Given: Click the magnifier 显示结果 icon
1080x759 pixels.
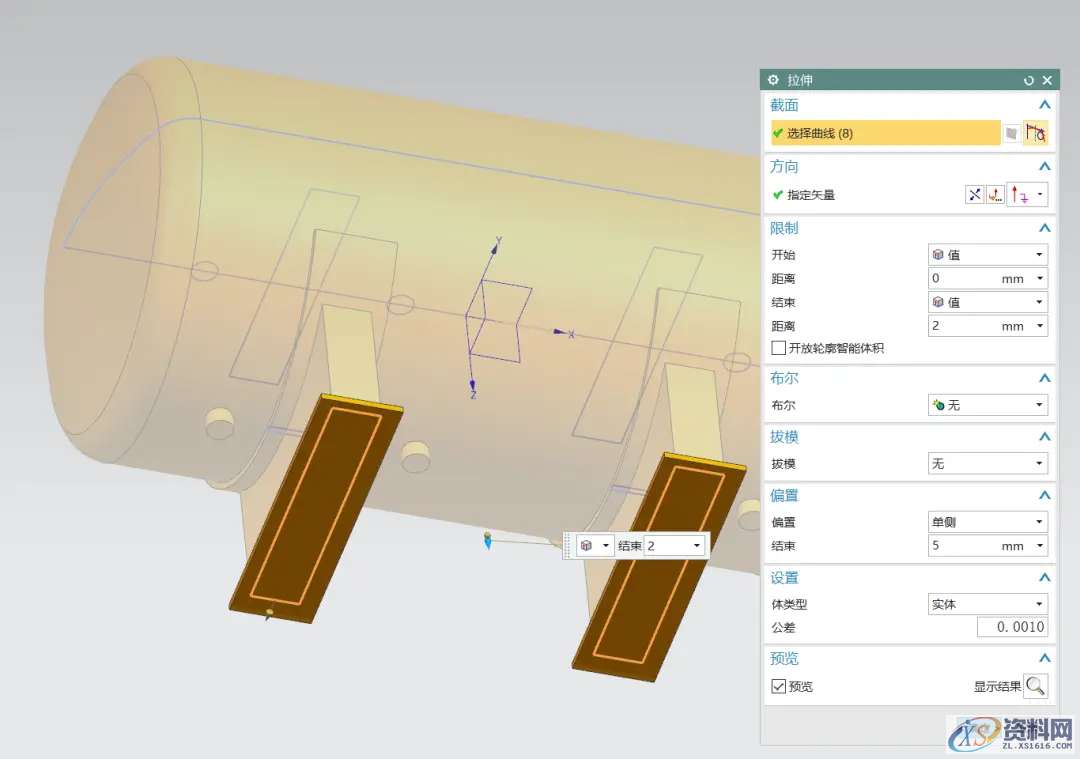Looking at the screenshot, I should (1036, 686).
